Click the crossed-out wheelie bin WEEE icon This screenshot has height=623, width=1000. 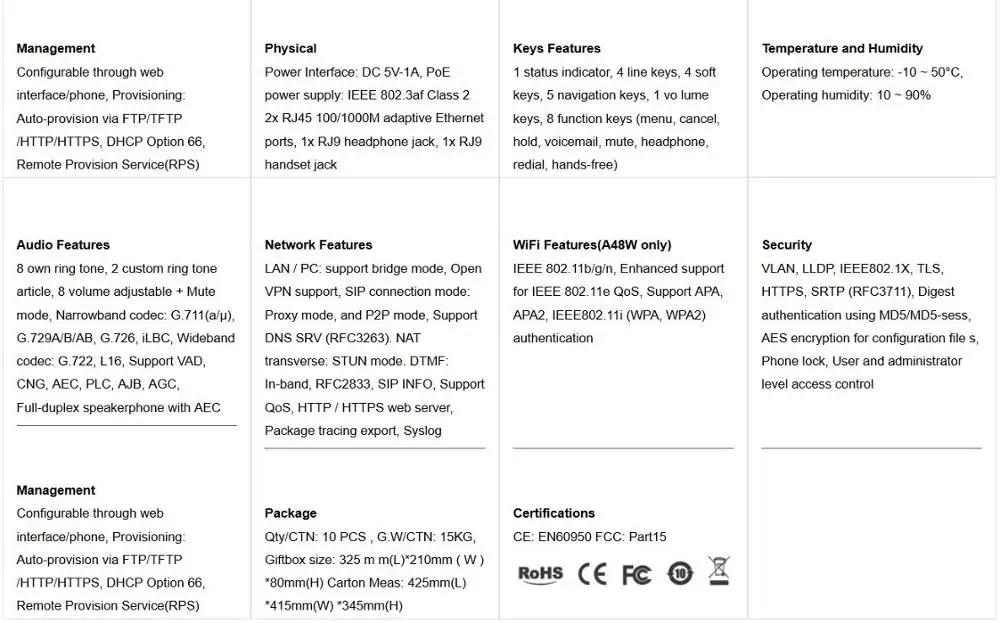point(719,571)
